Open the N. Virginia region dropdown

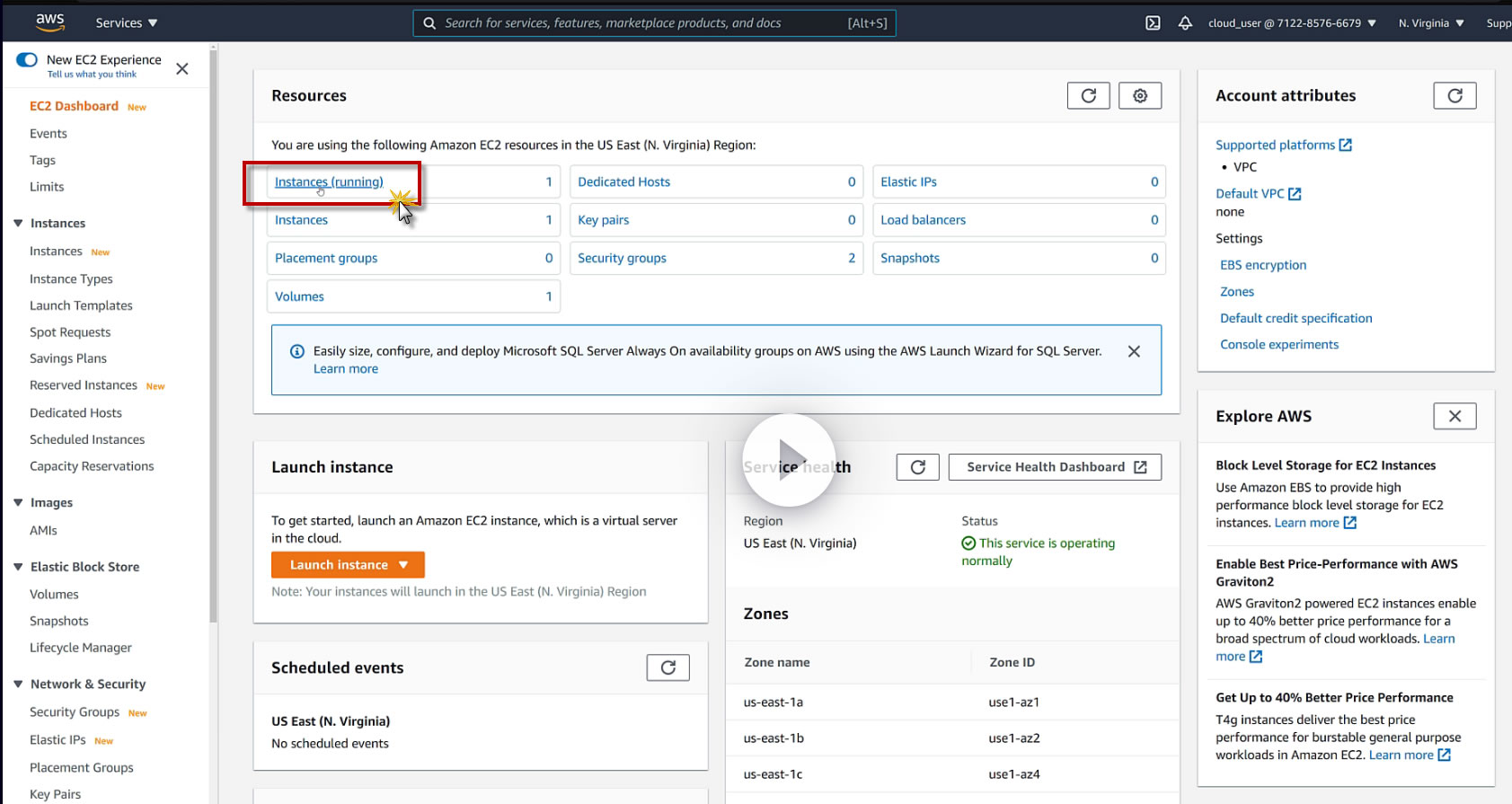coord(1431,23)
